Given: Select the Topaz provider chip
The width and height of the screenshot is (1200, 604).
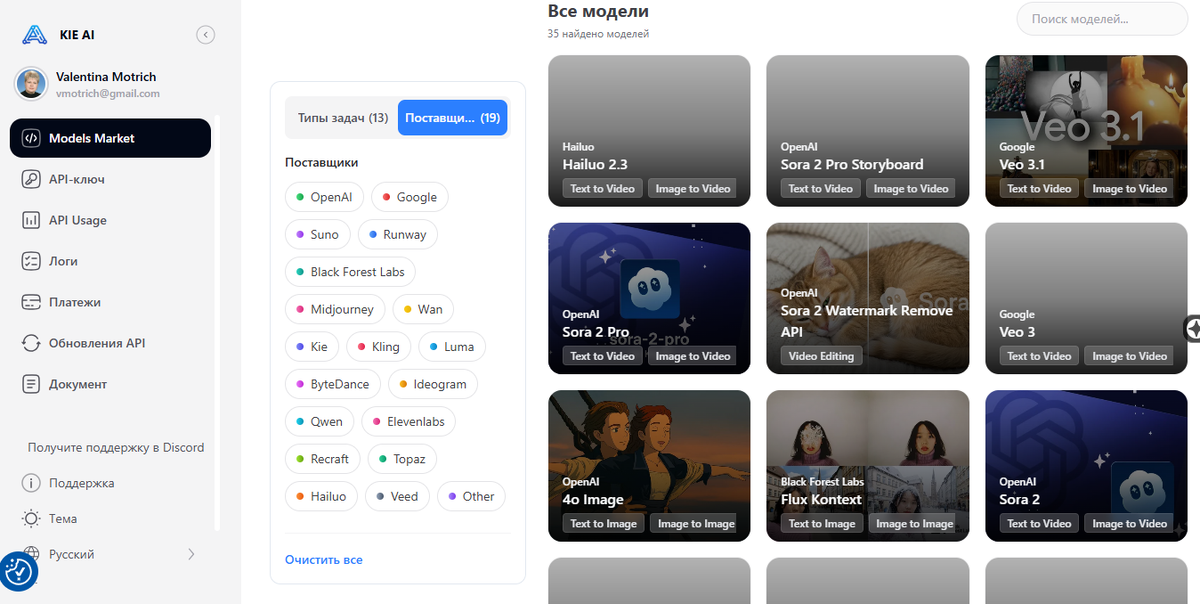Looking at the screenshot, I should (x=402, y=459).
